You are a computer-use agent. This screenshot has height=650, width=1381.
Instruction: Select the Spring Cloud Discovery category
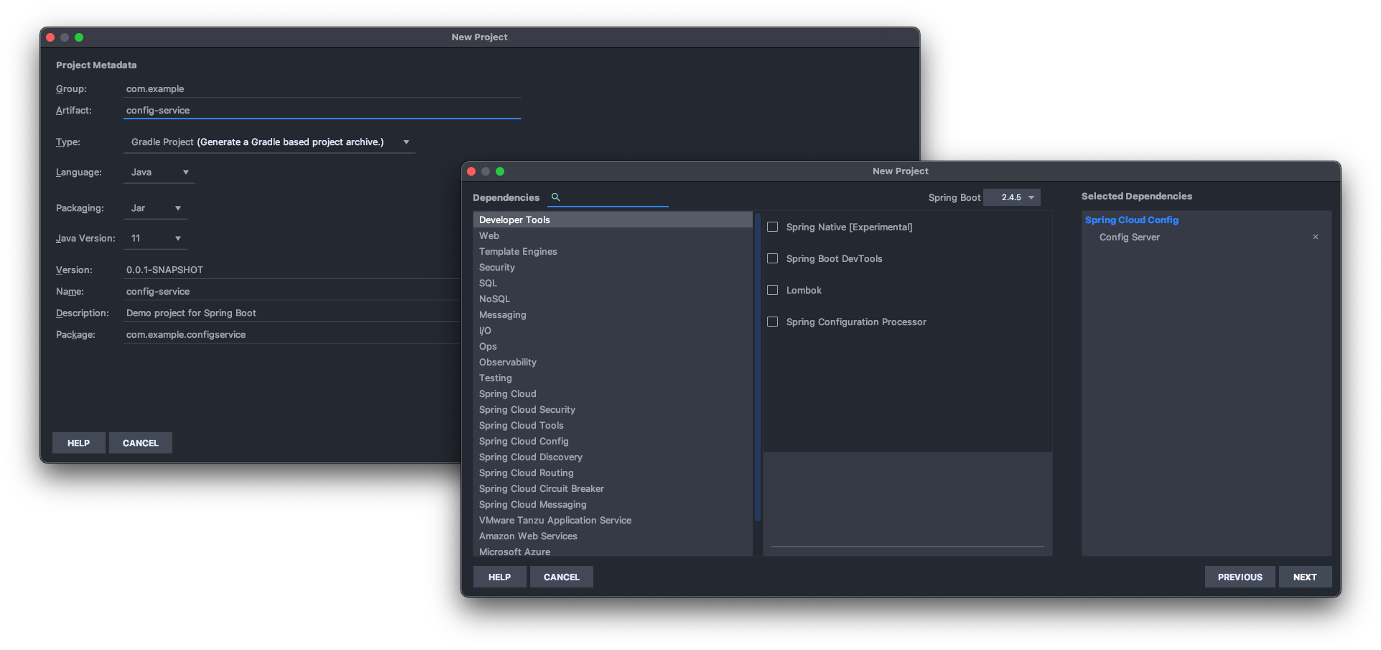click(613, 457)
